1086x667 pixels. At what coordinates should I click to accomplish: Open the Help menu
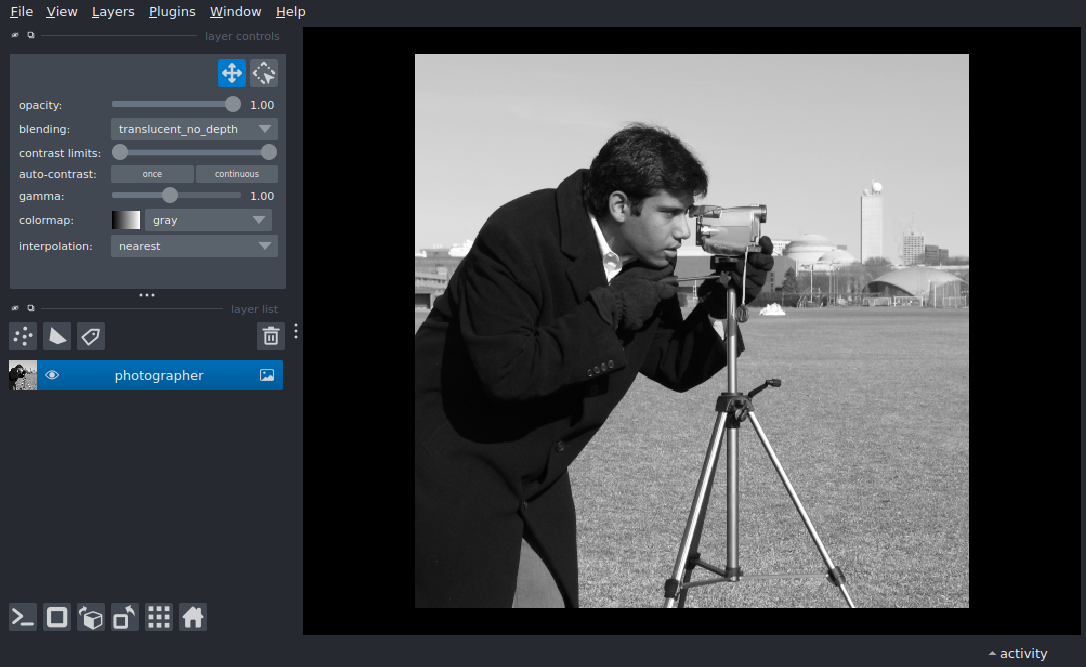[x=290, y=12]
